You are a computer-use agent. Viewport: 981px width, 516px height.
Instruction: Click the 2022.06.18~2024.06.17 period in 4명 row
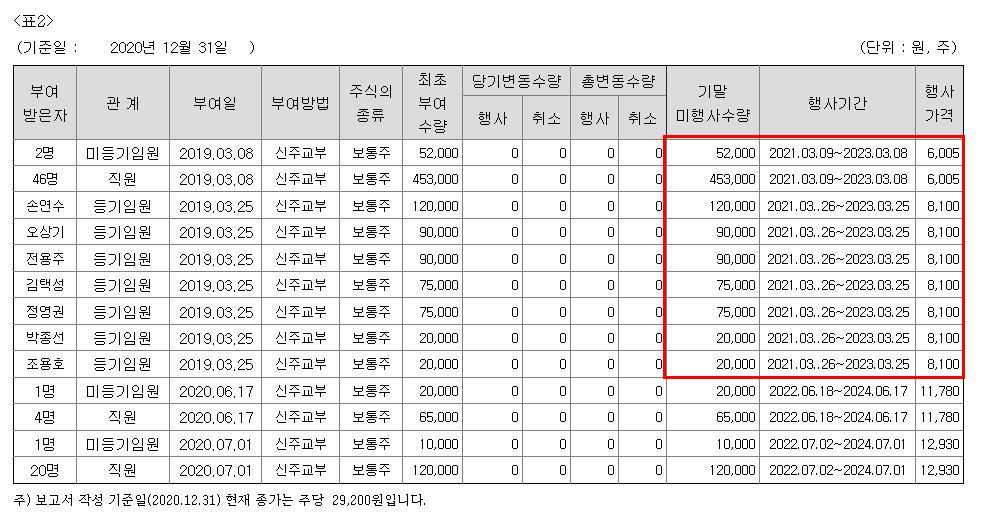838,417
